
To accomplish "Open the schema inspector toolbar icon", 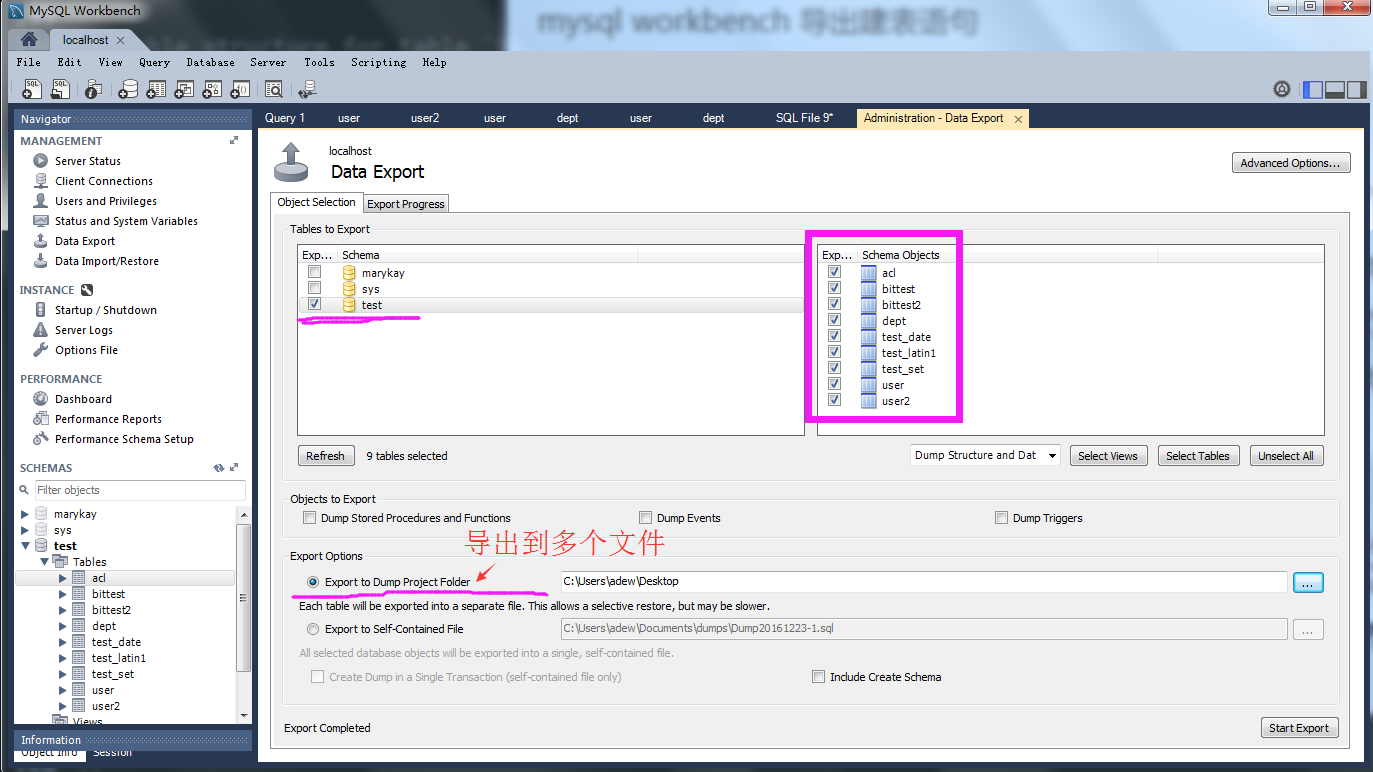I will click(93, 89).
